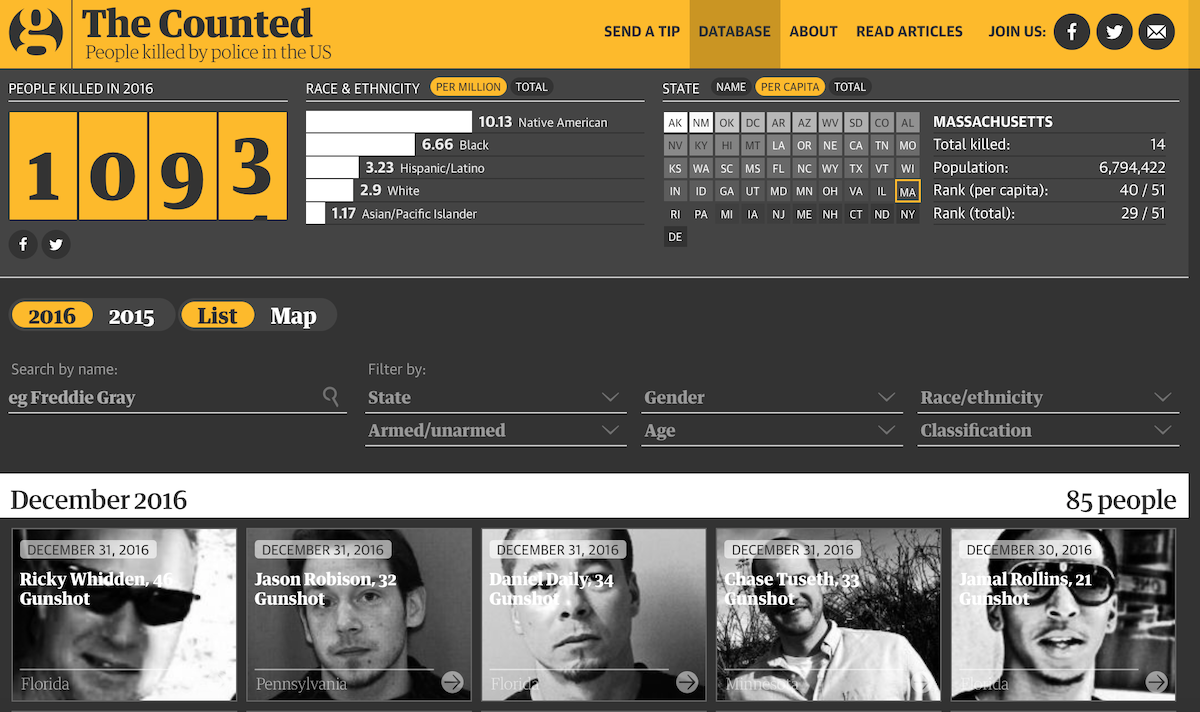Go to Read Articles in the header
Image resolution: width=1200 pixels, height=712 pixels.
(909, 32)
